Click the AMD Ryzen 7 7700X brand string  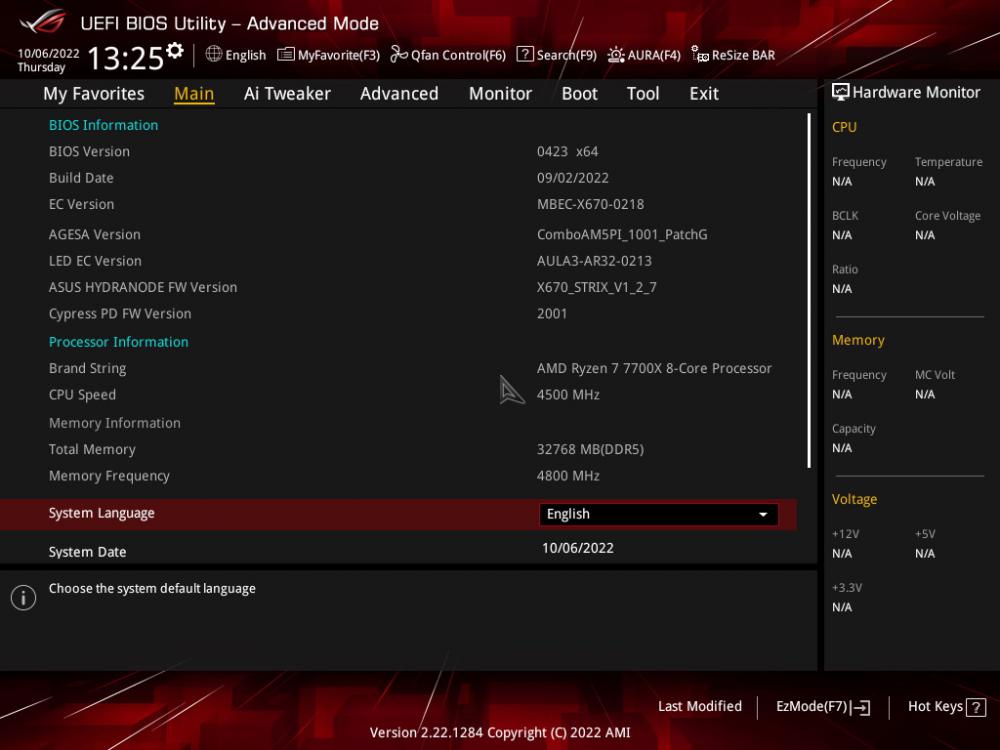coord(654,368)
